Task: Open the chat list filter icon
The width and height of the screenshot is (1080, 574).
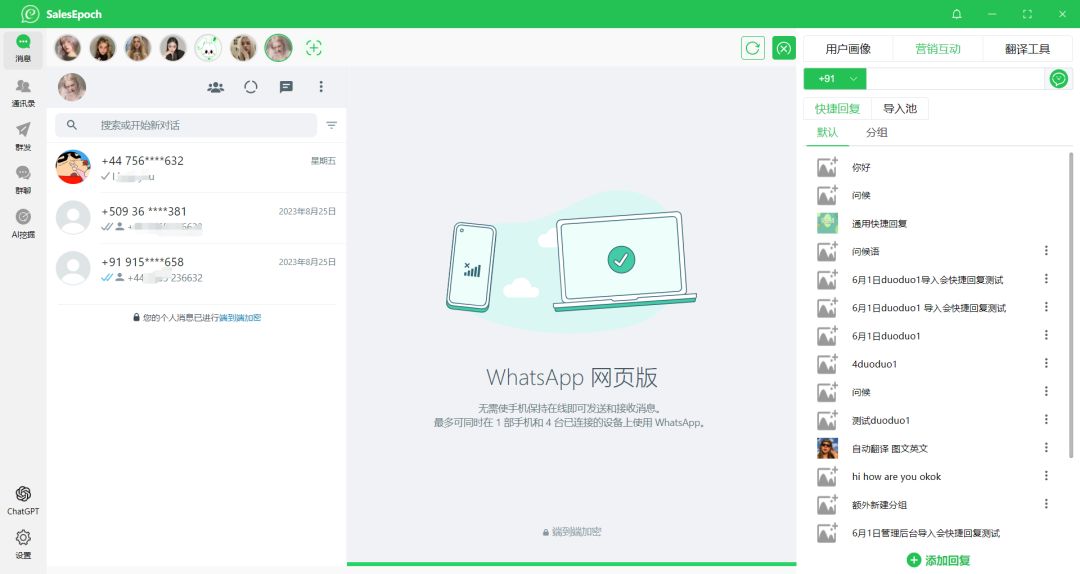Action: 331,125
